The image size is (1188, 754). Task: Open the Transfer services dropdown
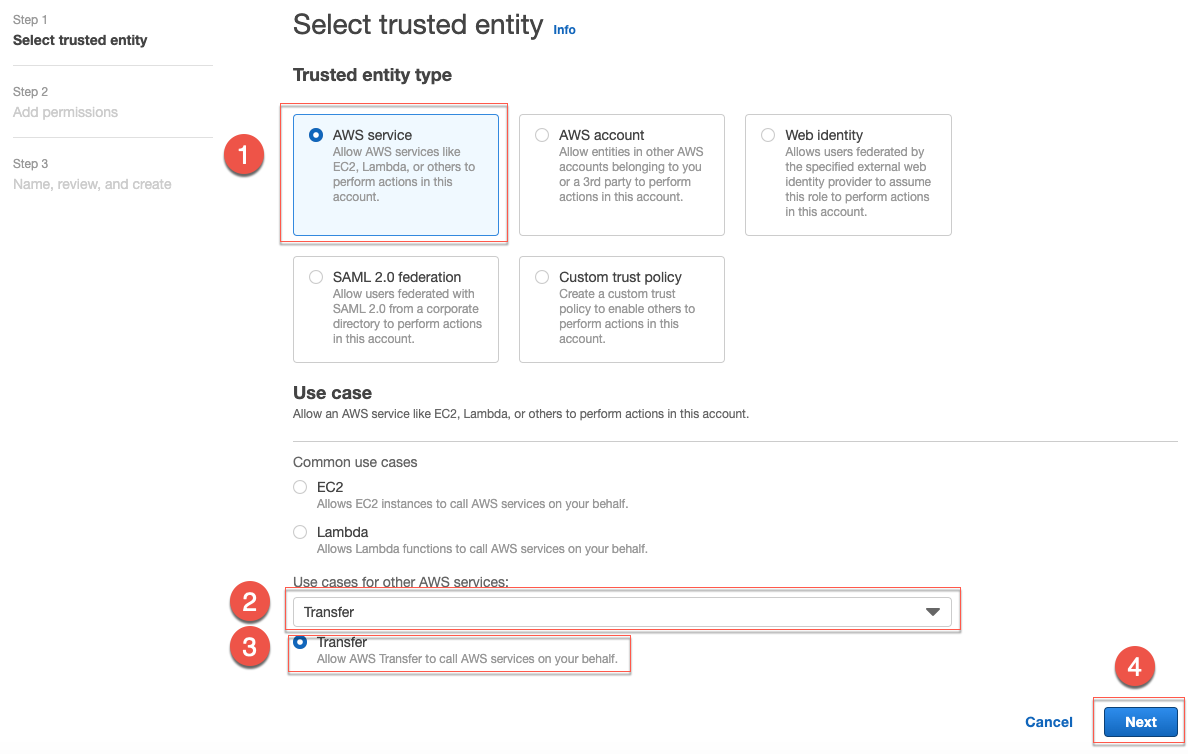point(622,612)
